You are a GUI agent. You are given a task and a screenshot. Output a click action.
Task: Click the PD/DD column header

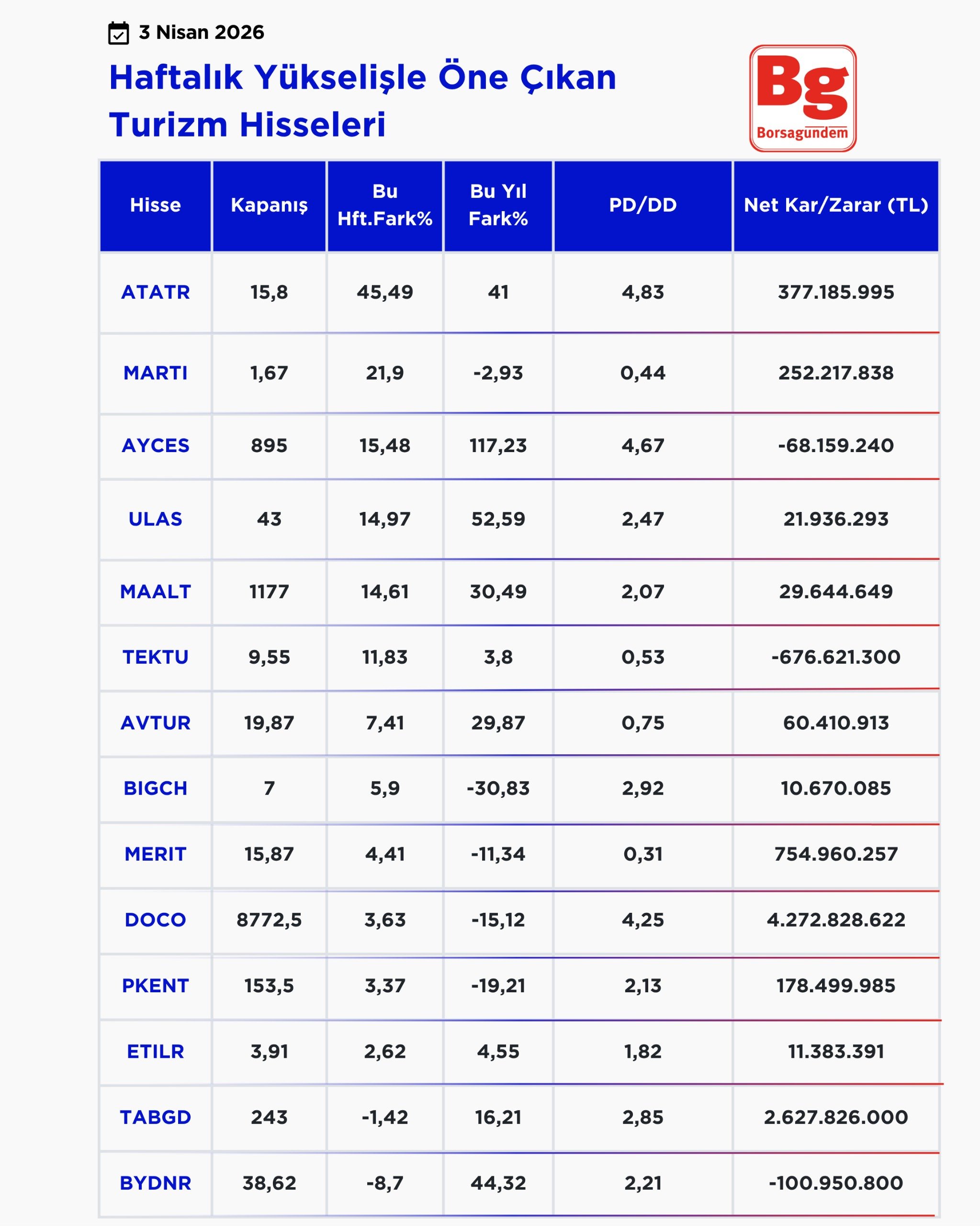642,205
